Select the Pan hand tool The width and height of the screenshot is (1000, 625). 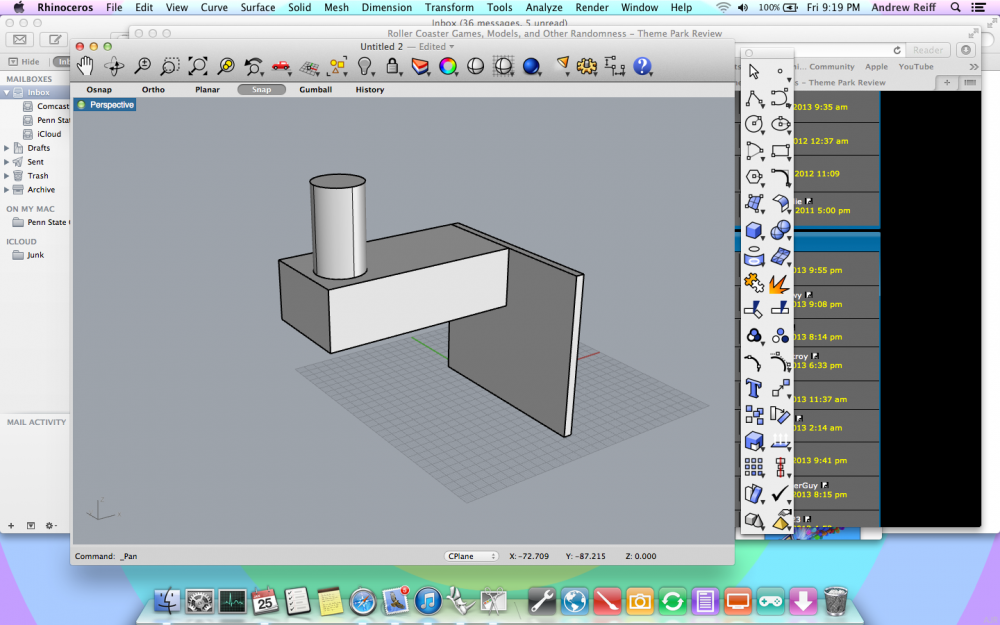[x=86, y=66]
